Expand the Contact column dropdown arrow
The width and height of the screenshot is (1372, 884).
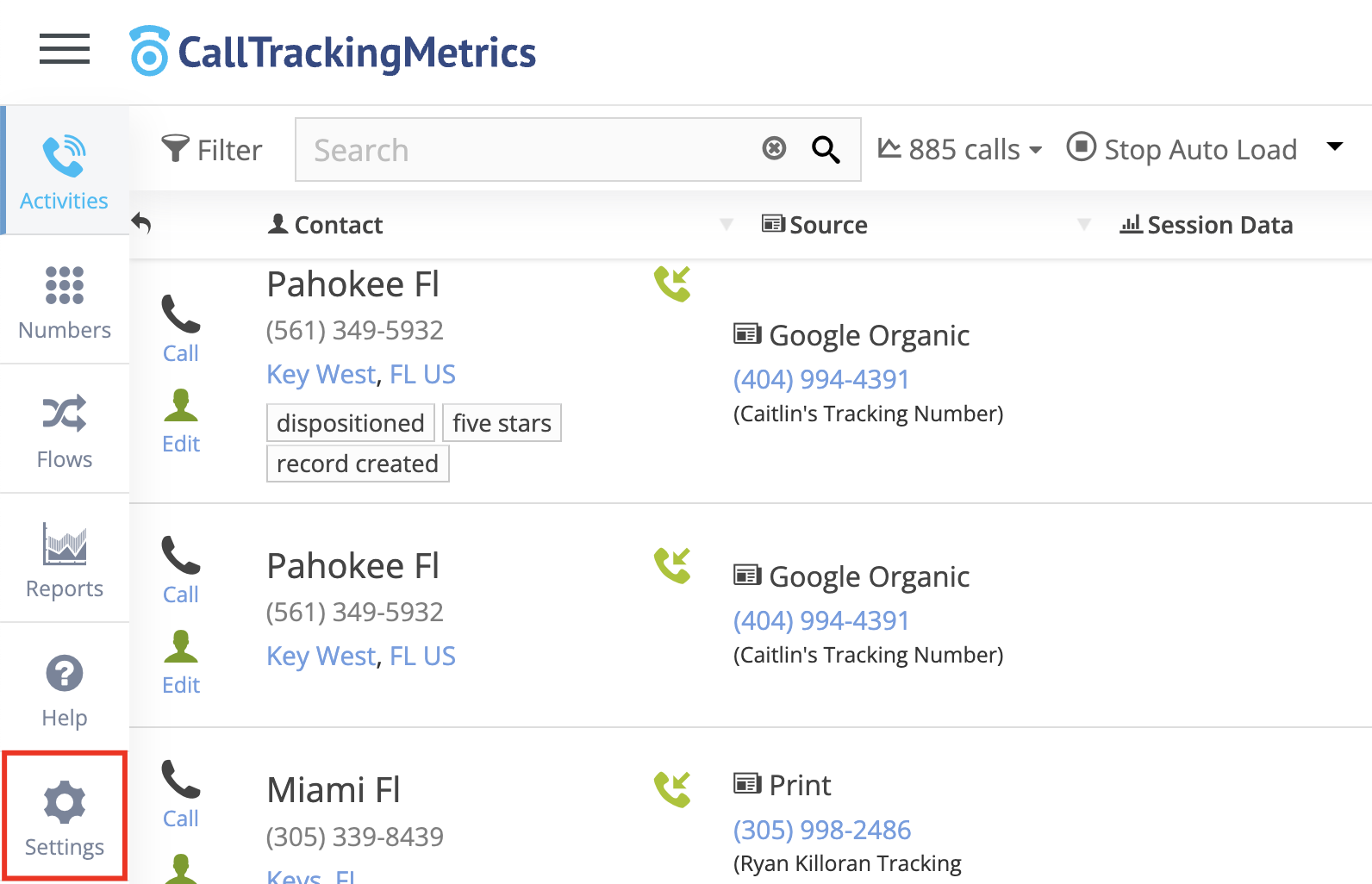[727, 225]
